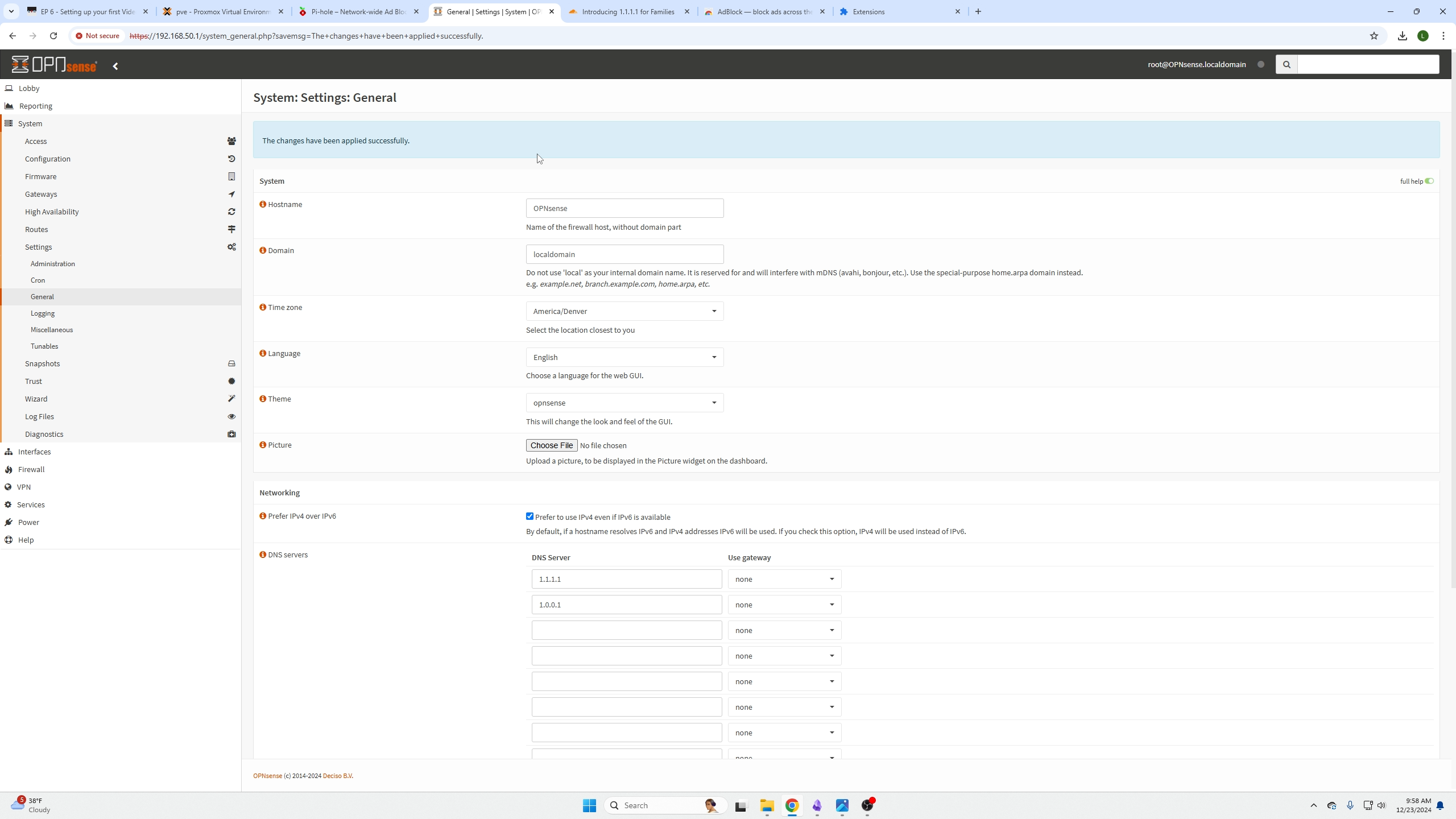The image size is (1456, 819).
Task: Click the DNS servers info icon
Action: pyautogui.click(x=263, y=555)
